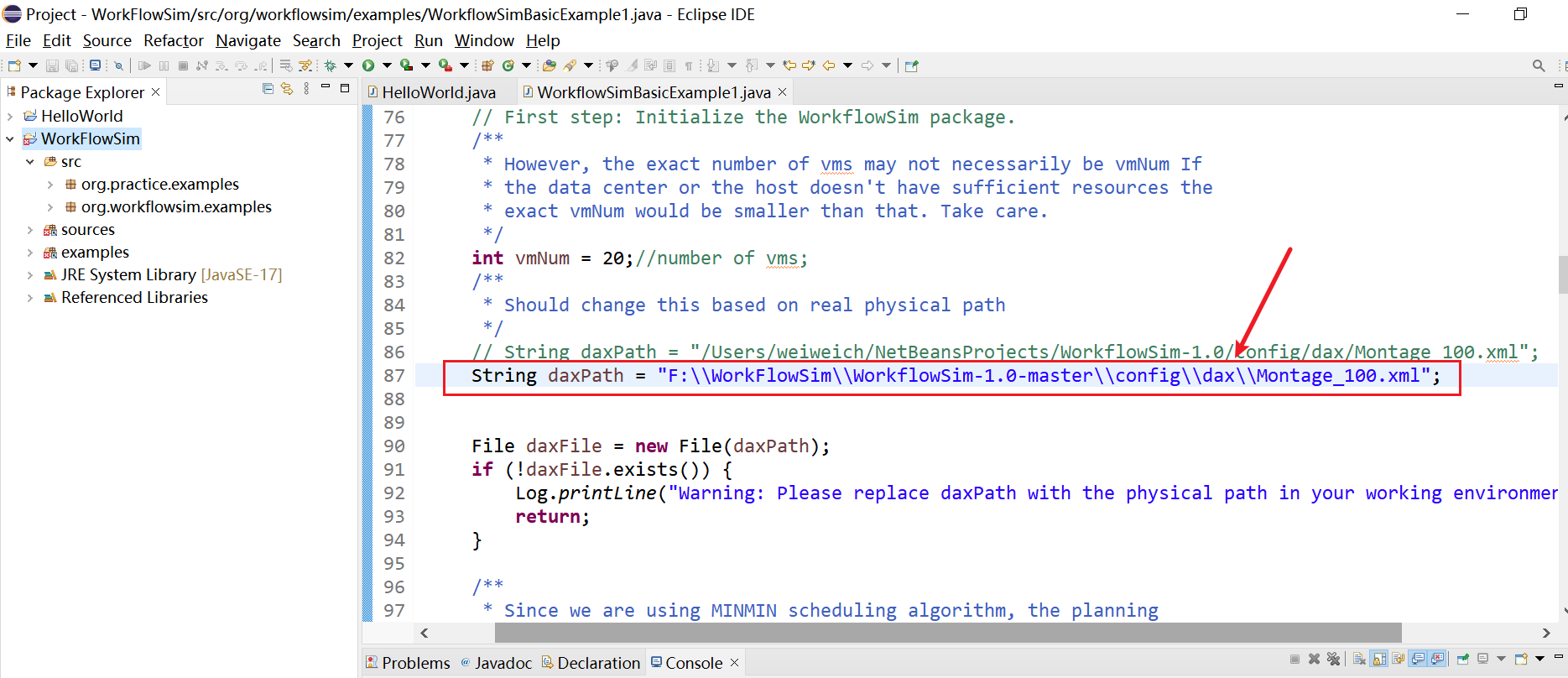Collapse the src folder node
The height and width of the screenshot is (678, 1568).
30,161
